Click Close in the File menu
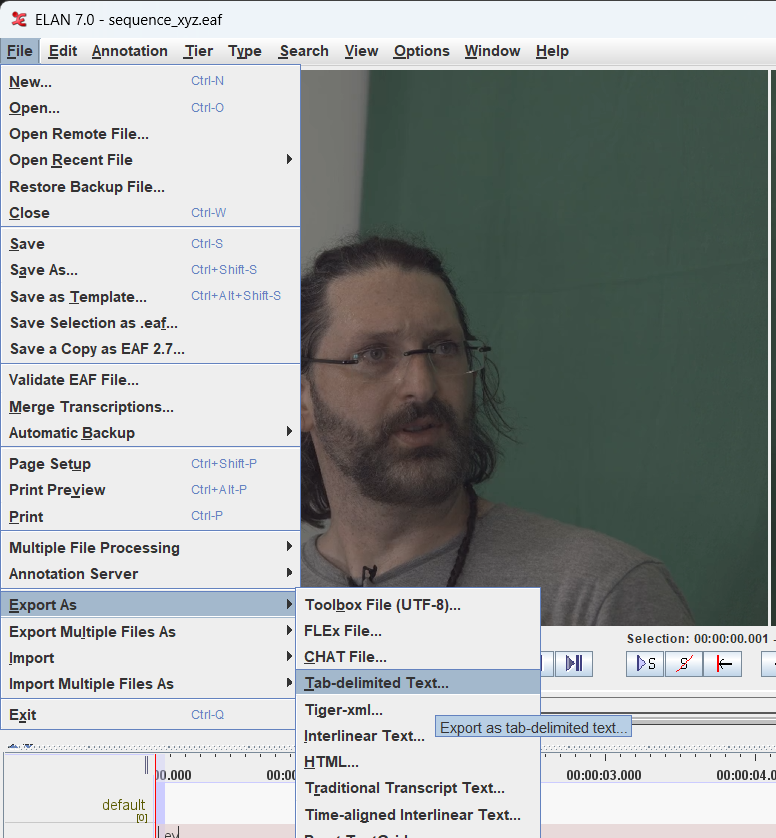 pyautogui.click(x=150, y=213)
